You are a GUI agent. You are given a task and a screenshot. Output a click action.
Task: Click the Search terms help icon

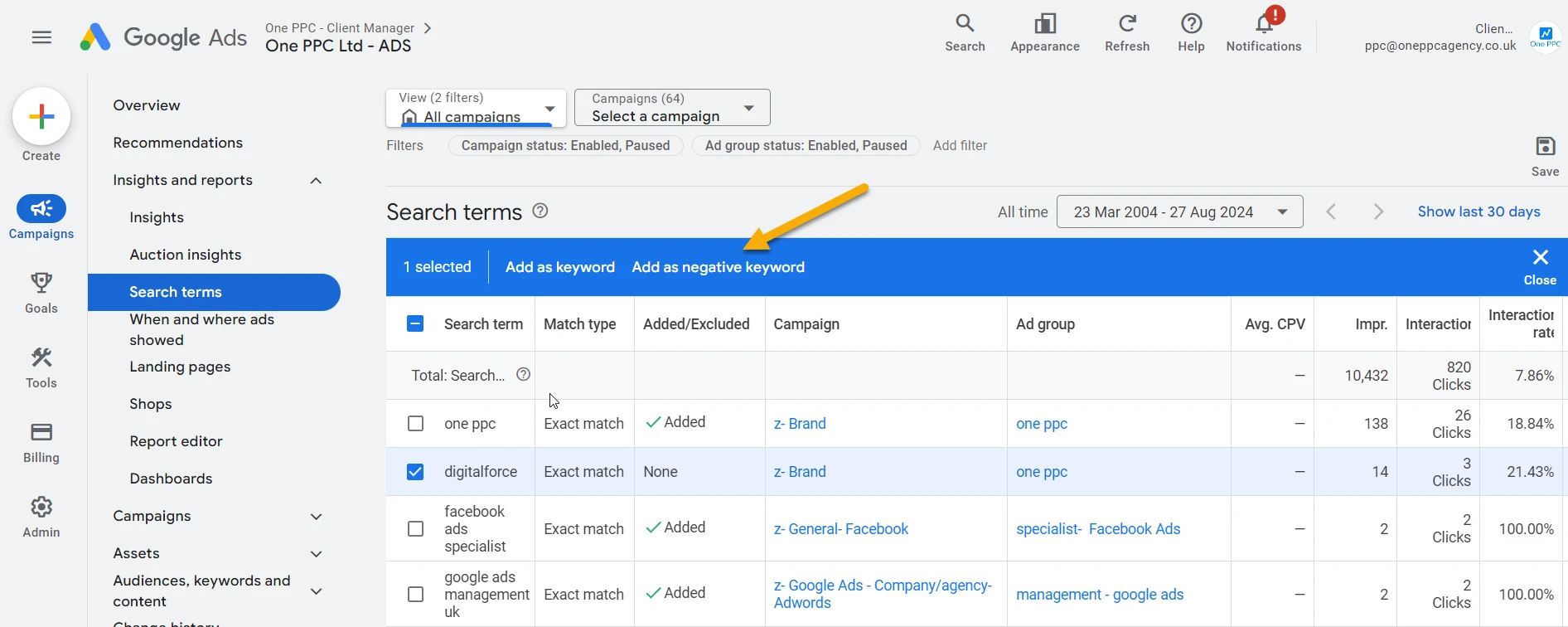tap(540, 211)
